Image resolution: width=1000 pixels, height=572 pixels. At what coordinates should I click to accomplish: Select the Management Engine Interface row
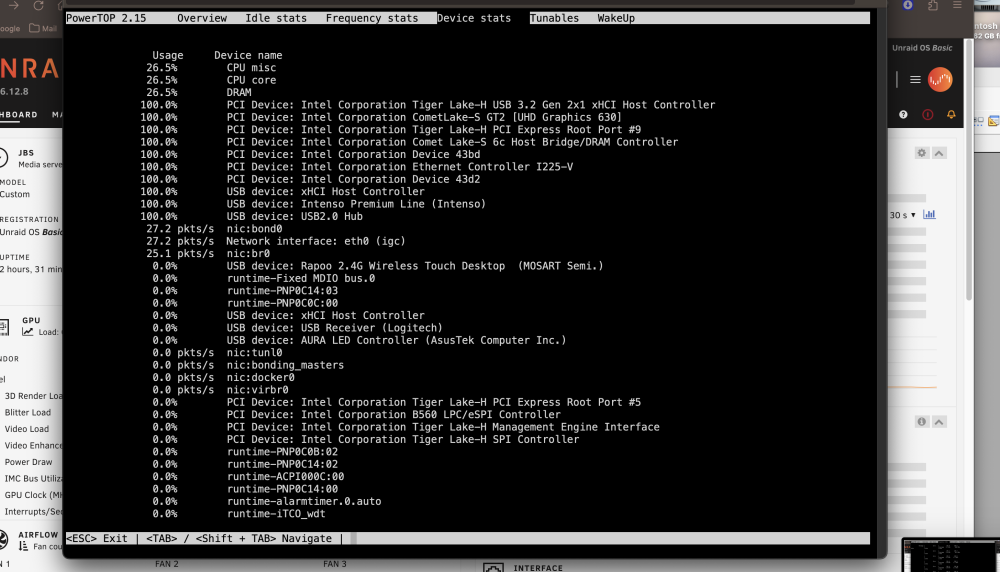pyautogui.click(x=406, y=427)
